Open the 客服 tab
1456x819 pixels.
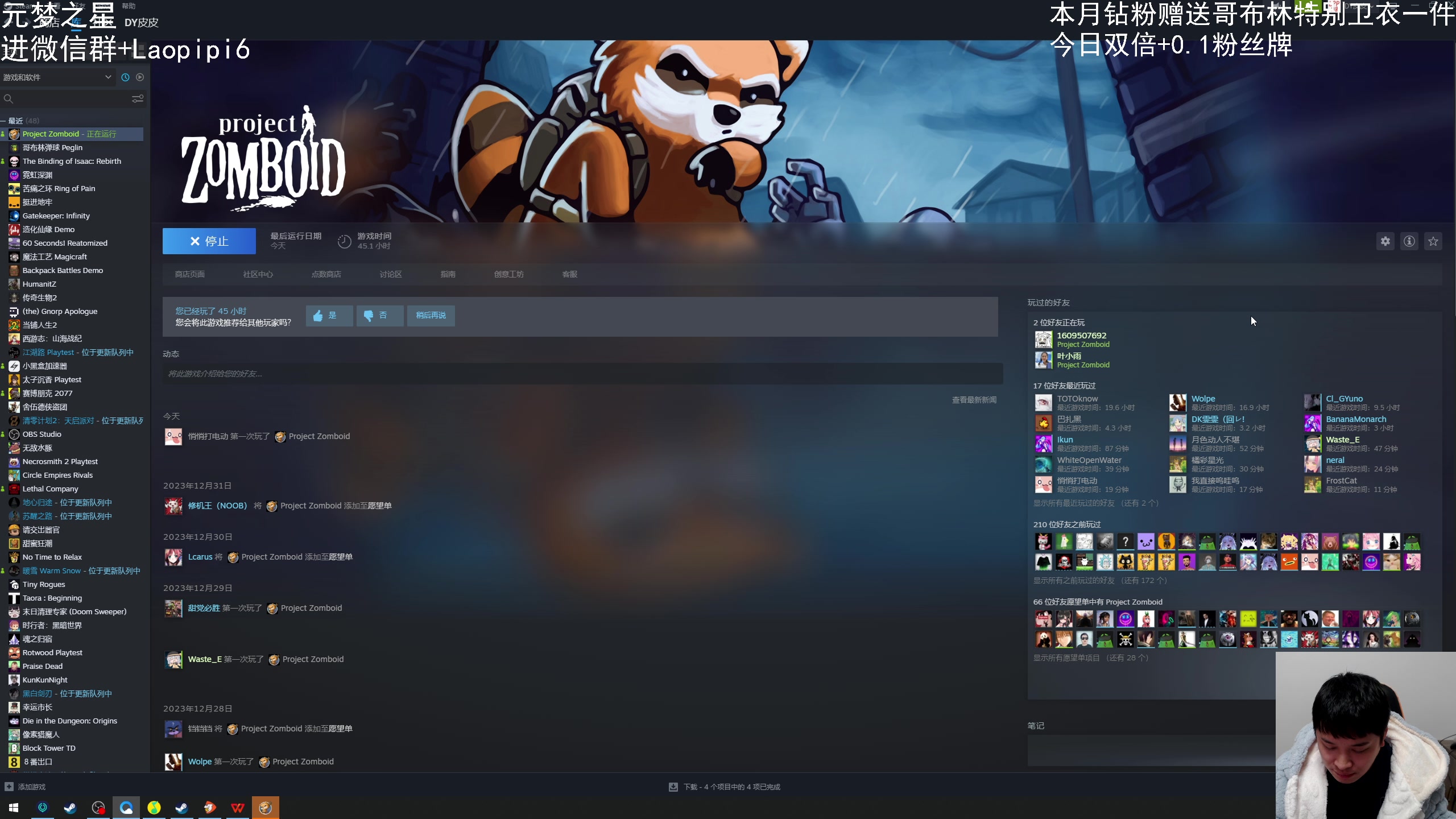(x=570, y=274)
